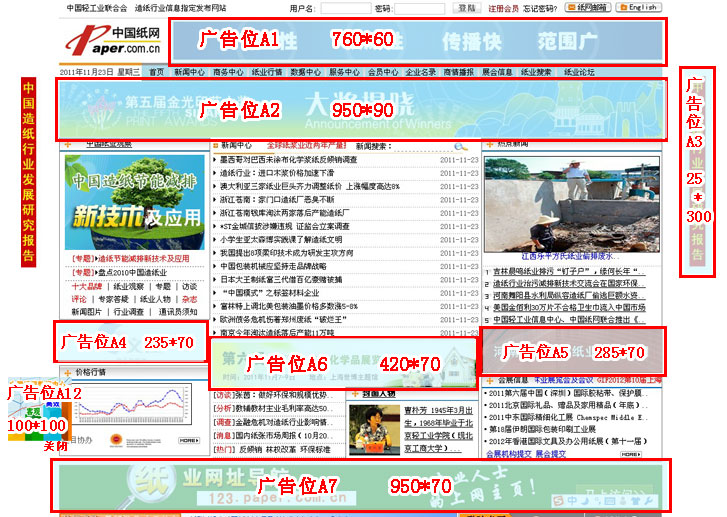This screenshot has height=517, width=727.
Task: Click the 广告位A1 top banner ad
Action: (417, 40)
